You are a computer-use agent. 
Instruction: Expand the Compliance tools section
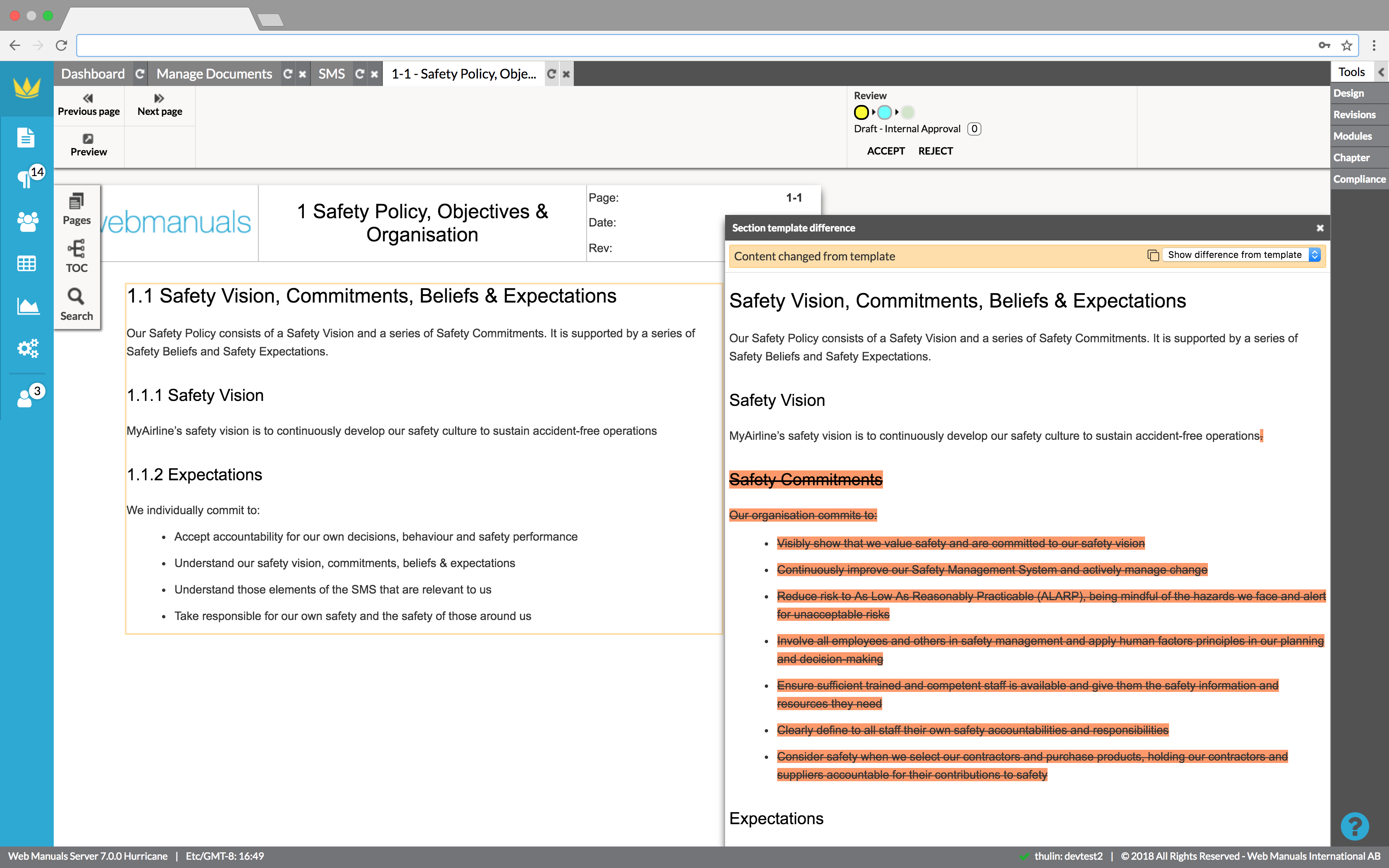coord(1358,179)
